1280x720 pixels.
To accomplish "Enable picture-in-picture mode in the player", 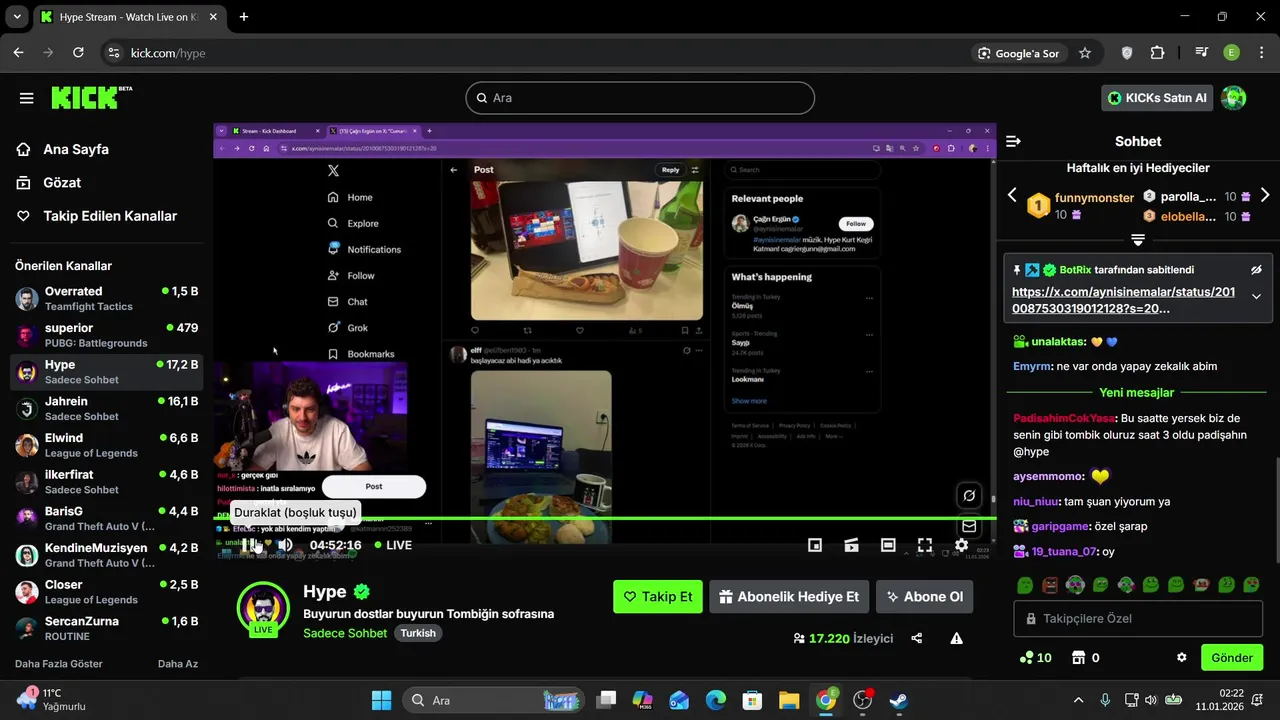I will [x=815, y=545].
